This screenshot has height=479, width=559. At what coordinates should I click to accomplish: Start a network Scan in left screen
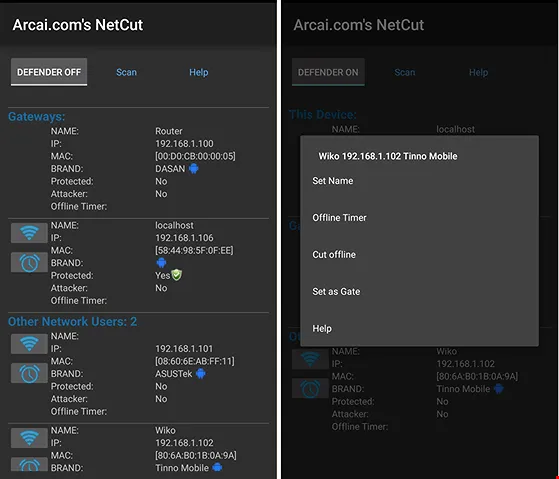[x=126, y=72]
